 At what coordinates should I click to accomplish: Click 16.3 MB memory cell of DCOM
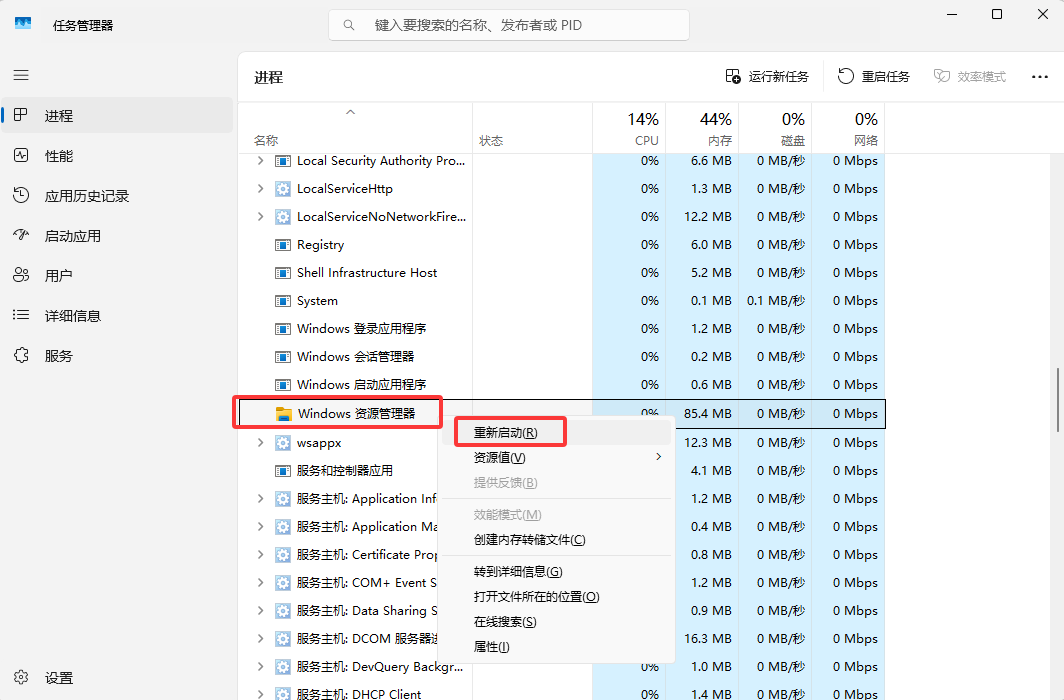coord(707,638)
